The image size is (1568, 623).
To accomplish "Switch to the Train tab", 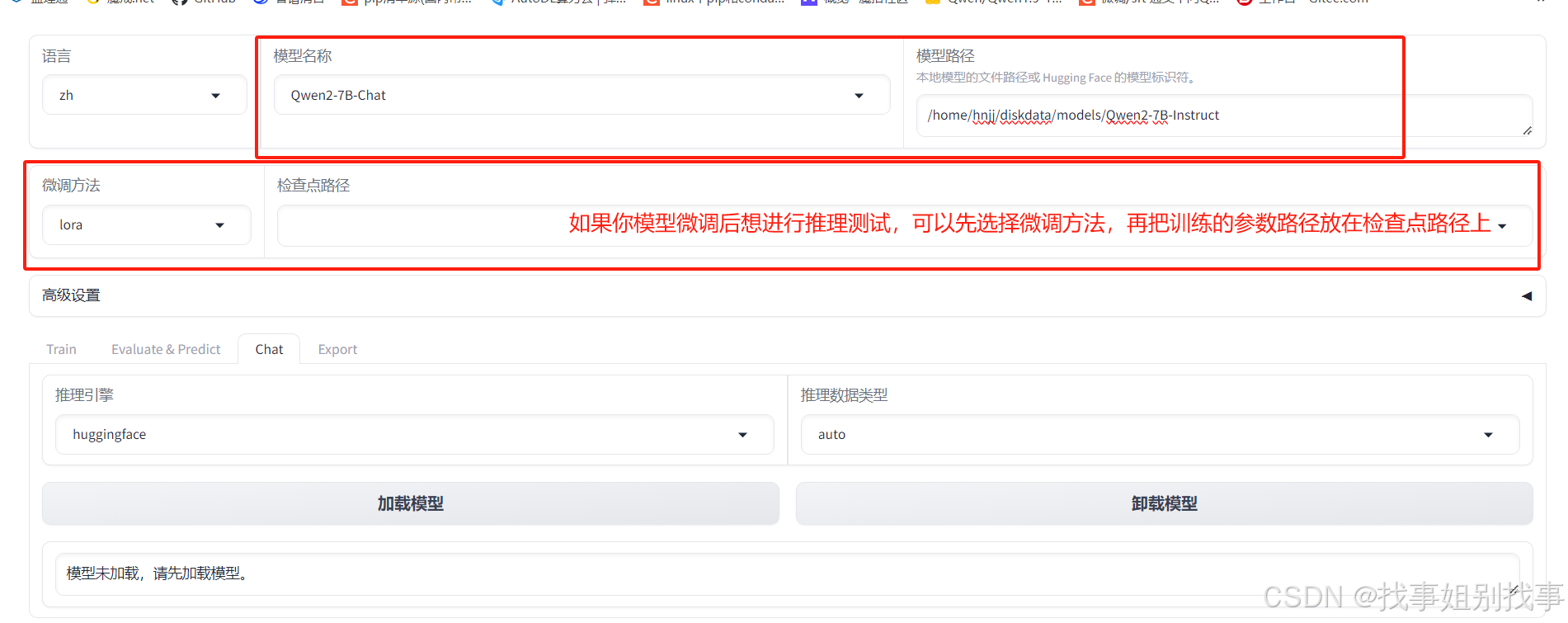I will click(x=61, y=349).
